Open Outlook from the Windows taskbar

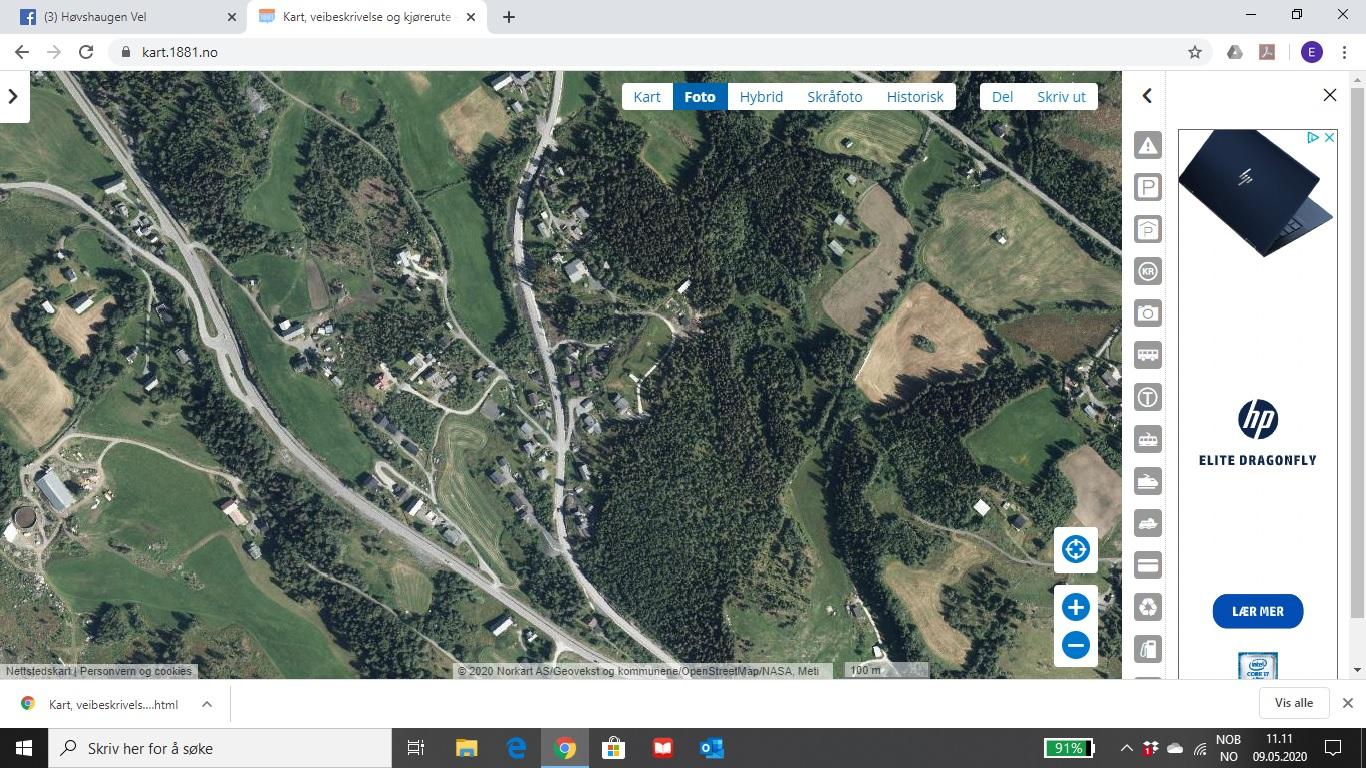711,748
